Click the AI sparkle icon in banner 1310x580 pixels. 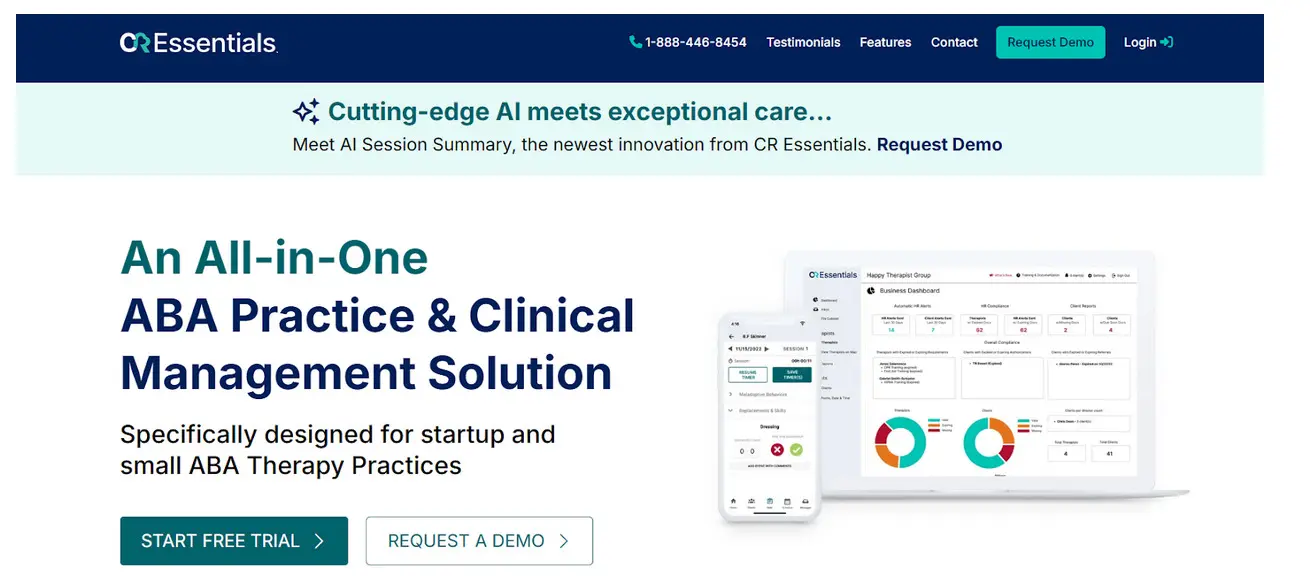(x=306, y=112)
